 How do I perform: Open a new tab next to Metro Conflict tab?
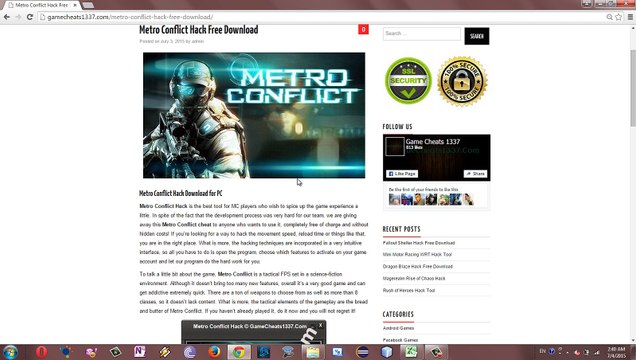point(88,5)
